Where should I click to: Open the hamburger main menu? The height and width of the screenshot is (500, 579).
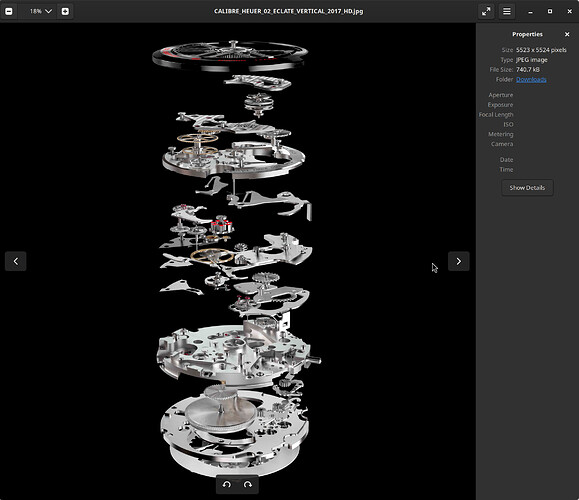507,11
